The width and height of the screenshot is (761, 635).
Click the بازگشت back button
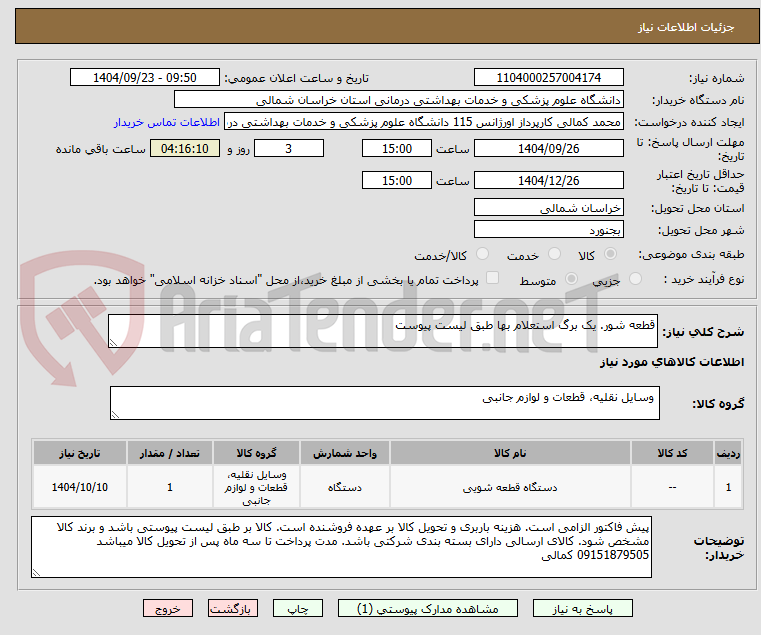(233, 608)
